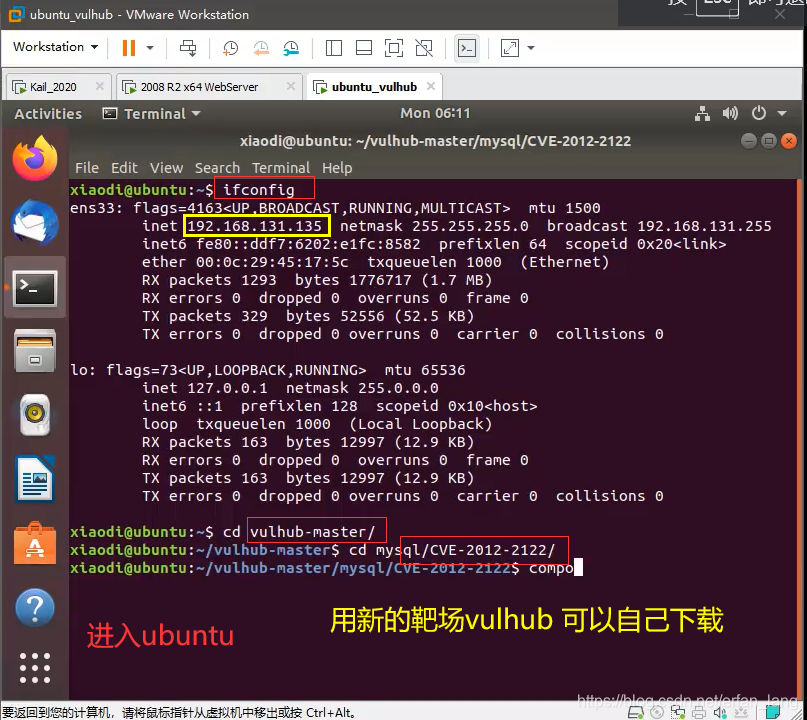Click the Mon 06:11 clock

pyautogui.click(x=435, y=113)
